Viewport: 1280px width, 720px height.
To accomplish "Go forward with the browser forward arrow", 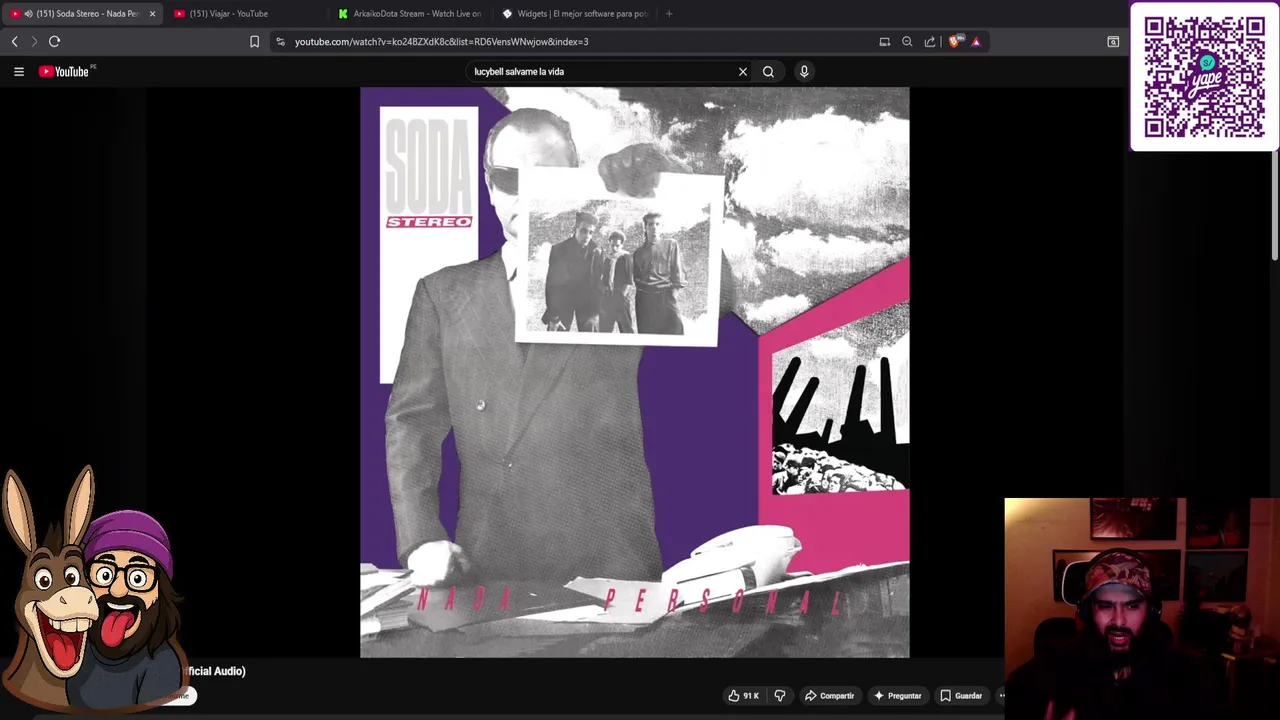I will (x=33, y=41).
